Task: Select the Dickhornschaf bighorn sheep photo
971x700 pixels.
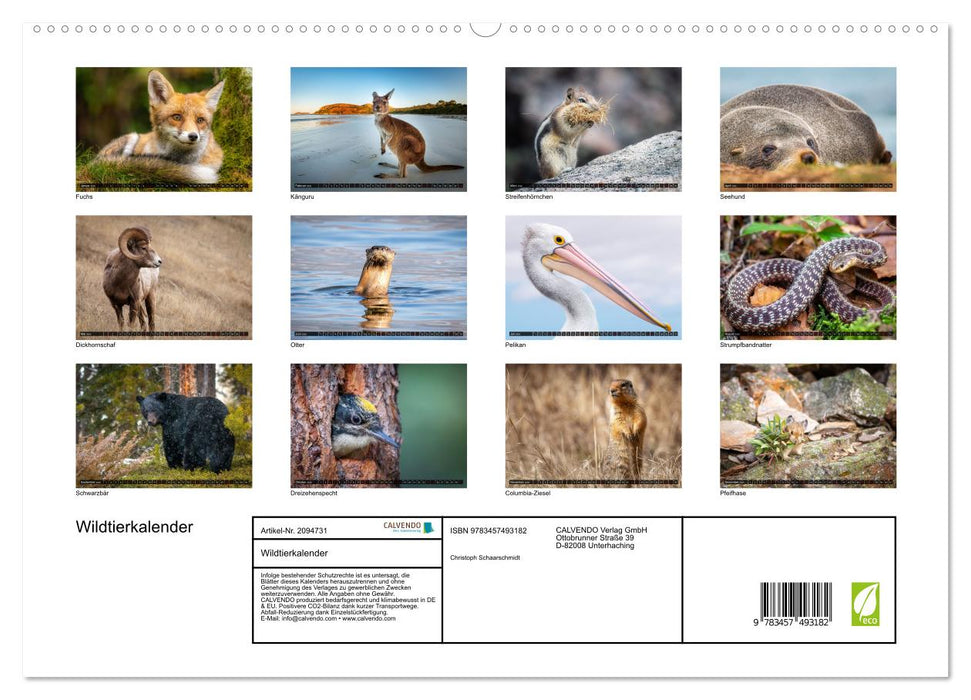Action: coord(163,275)
